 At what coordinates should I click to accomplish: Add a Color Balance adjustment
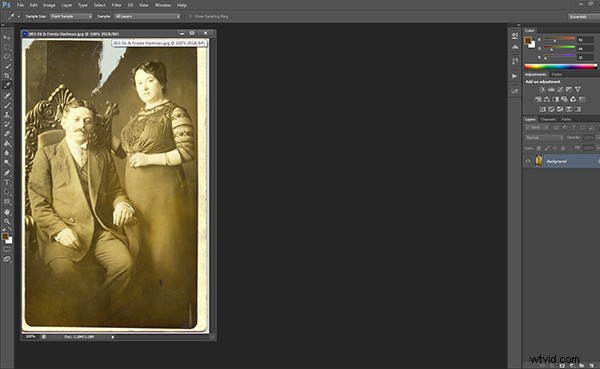tap(547, 99)
